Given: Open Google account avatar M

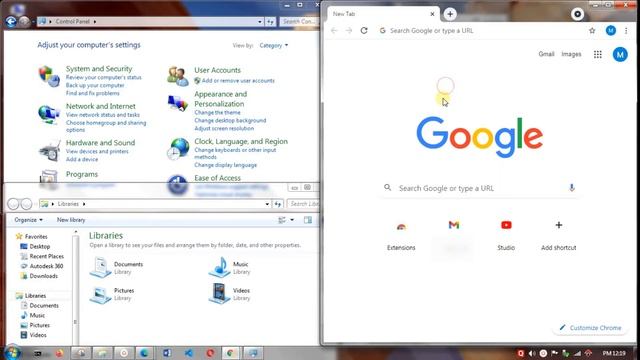Looking at the screenshot, I should coord(620,54).
